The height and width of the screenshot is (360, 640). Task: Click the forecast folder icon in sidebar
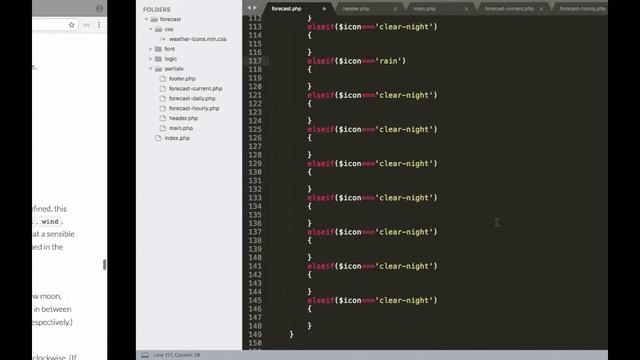tap(154, 19)
